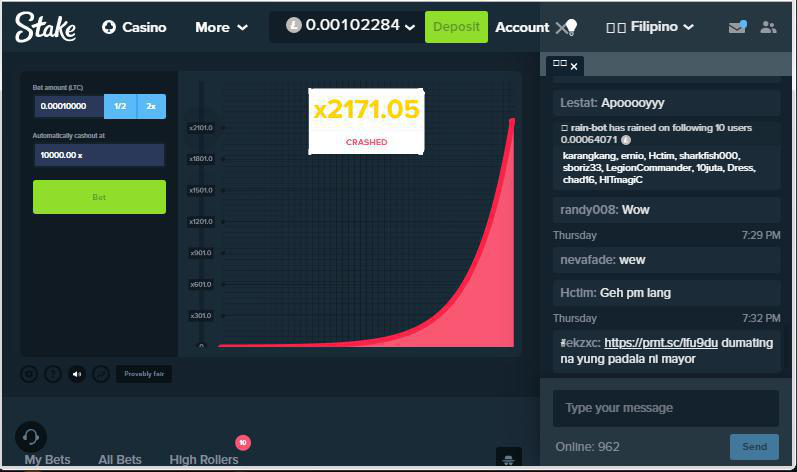Click the info icon next to 0.00064071

click(x=626, y=140)
